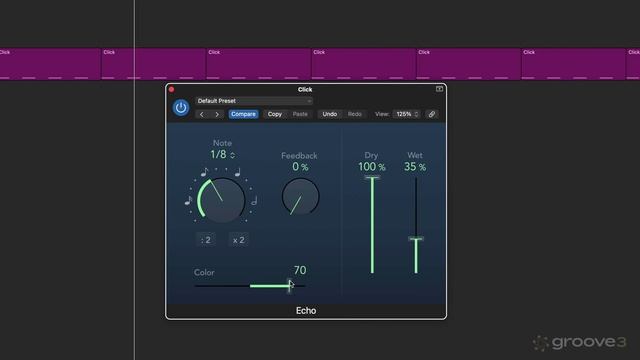Close the Click plugin window
640x360 pixels.
tap(172, 89)
